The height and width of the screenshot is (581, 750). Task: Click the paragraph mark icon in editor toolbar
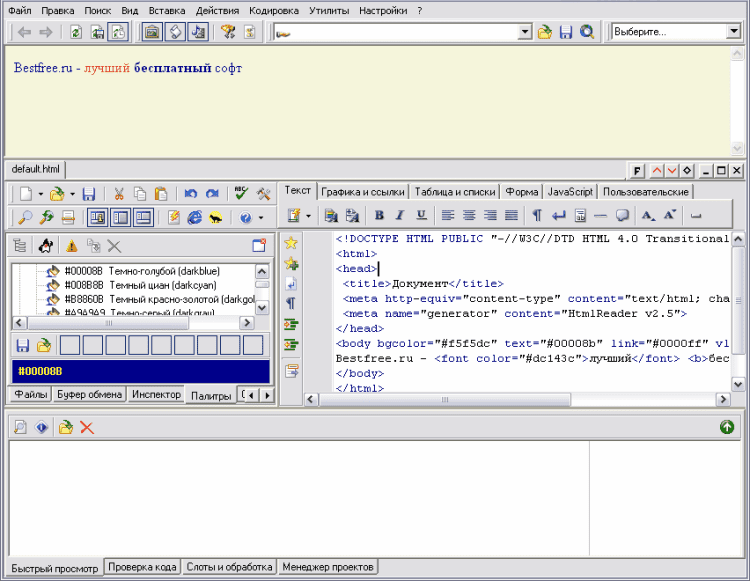537,215
